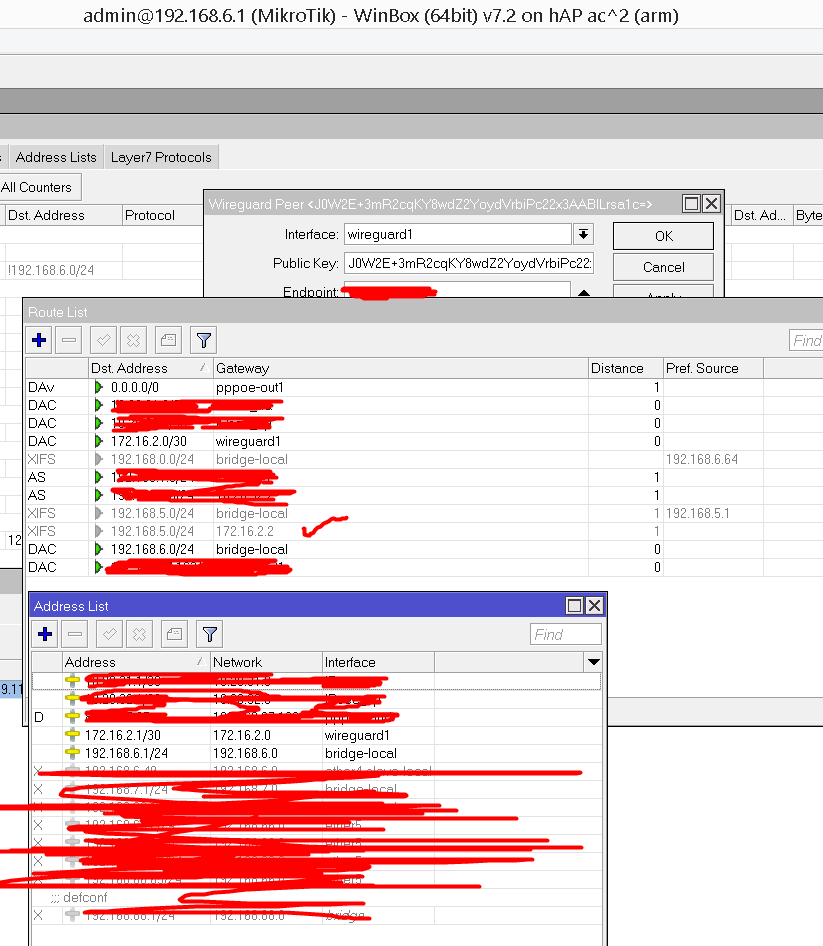Select the 192.168.6.0/24 route destination
Image resolution: width=823 pixels, height=946 pixels.
(152, 549)
